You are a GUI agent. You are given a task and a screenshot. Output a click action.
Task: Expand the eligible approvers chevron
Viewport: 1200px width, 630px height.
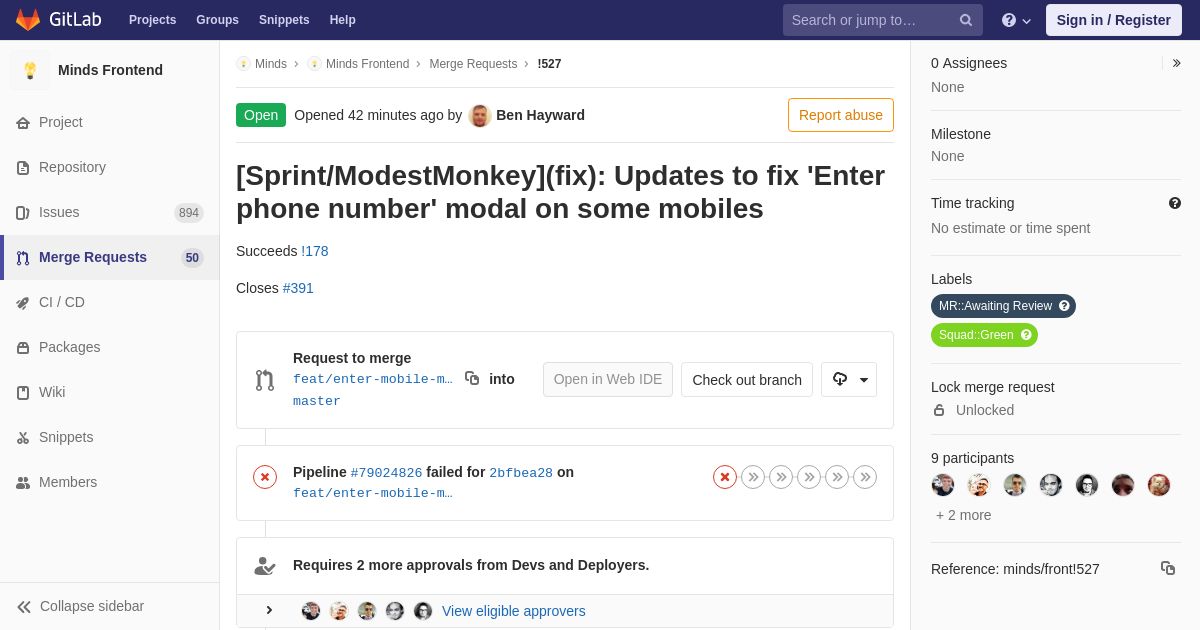269,610
